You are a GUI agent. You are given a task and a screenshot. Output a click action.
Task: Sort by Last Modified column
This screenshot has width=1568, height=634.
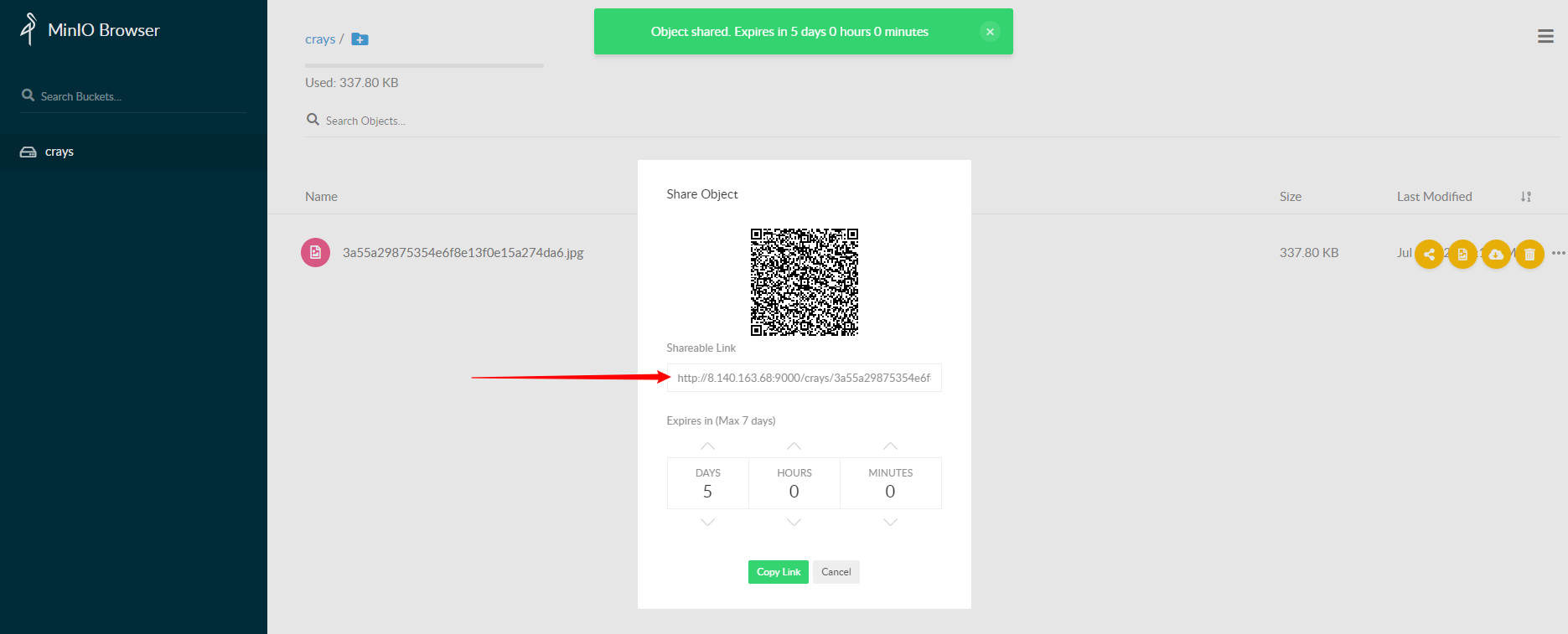[x=1434, y=197]
